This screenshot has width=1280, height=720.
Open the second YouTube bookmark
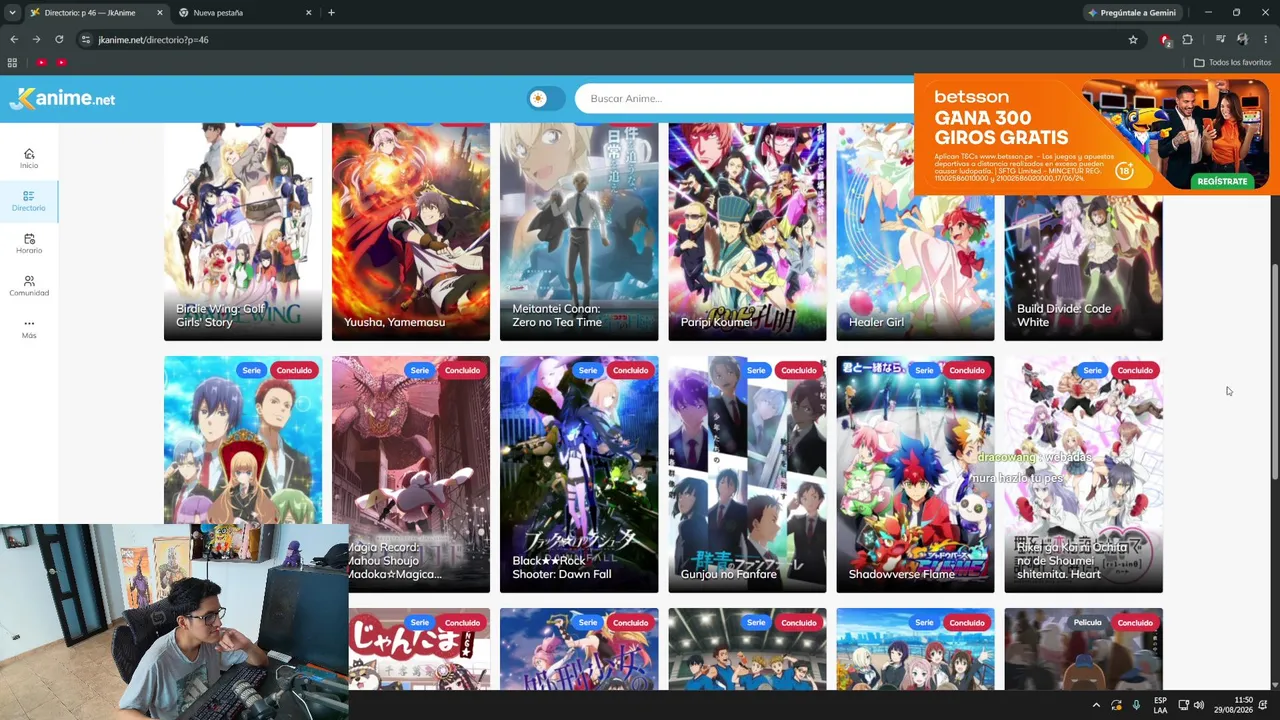coord(61,62)
